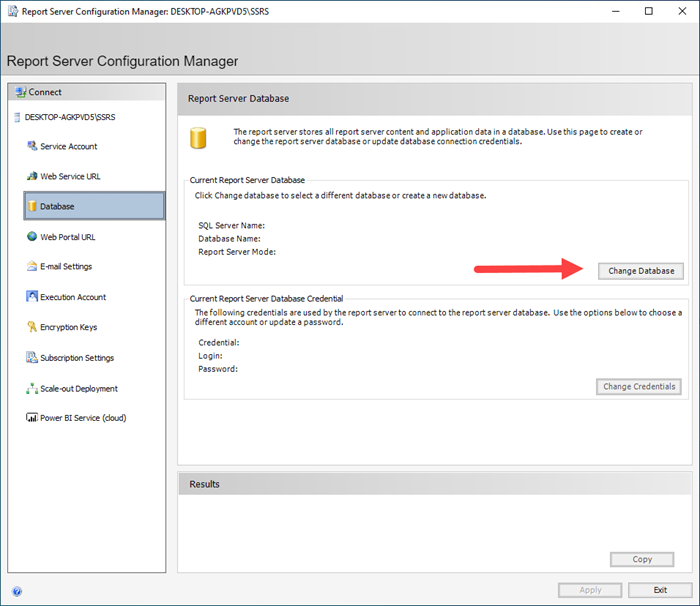
Task: Click the Database Name label
Action: (x=229, y=239)
